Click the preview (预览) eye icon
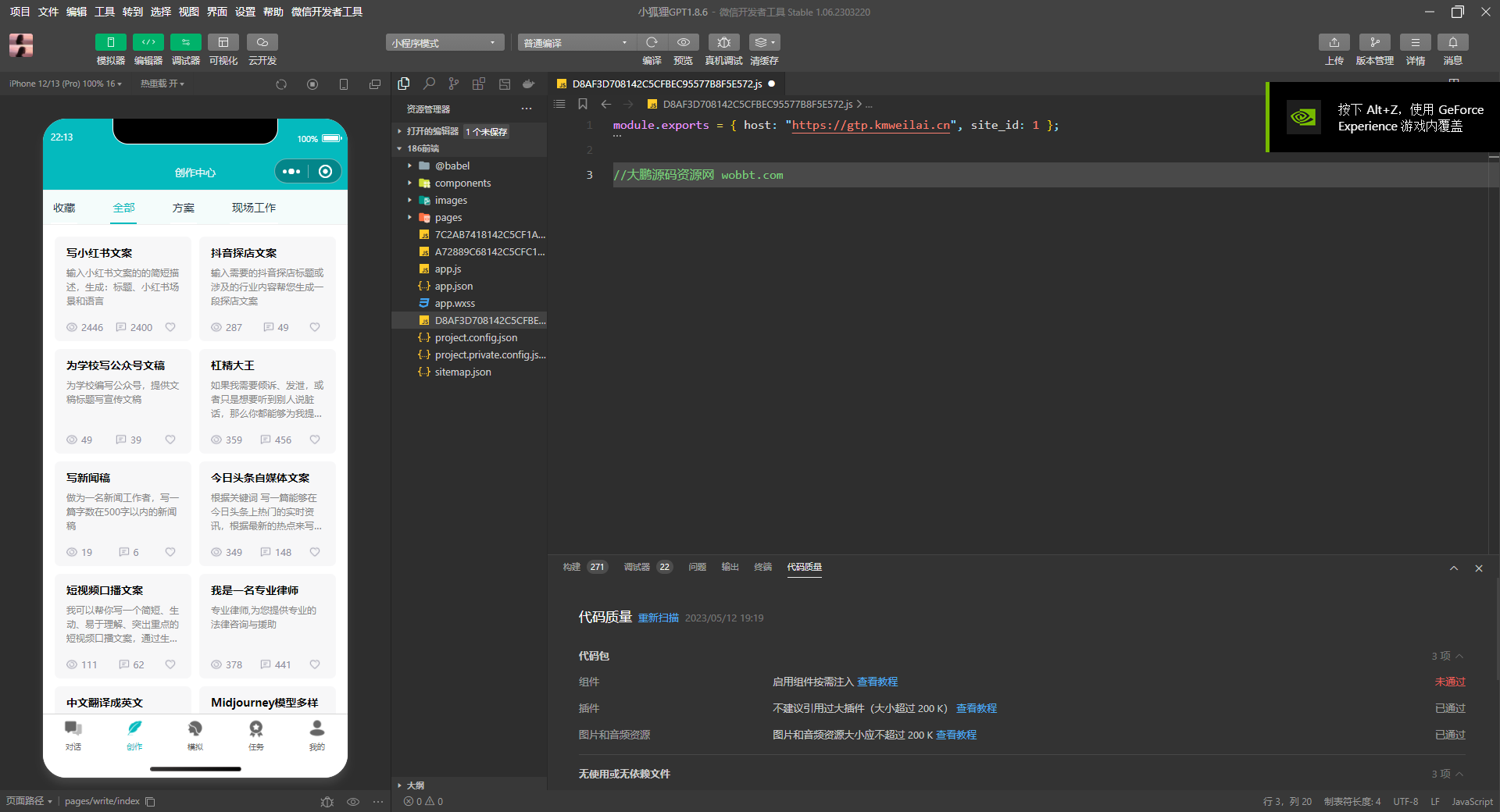The image size is (1500, 812). [683, 43]
